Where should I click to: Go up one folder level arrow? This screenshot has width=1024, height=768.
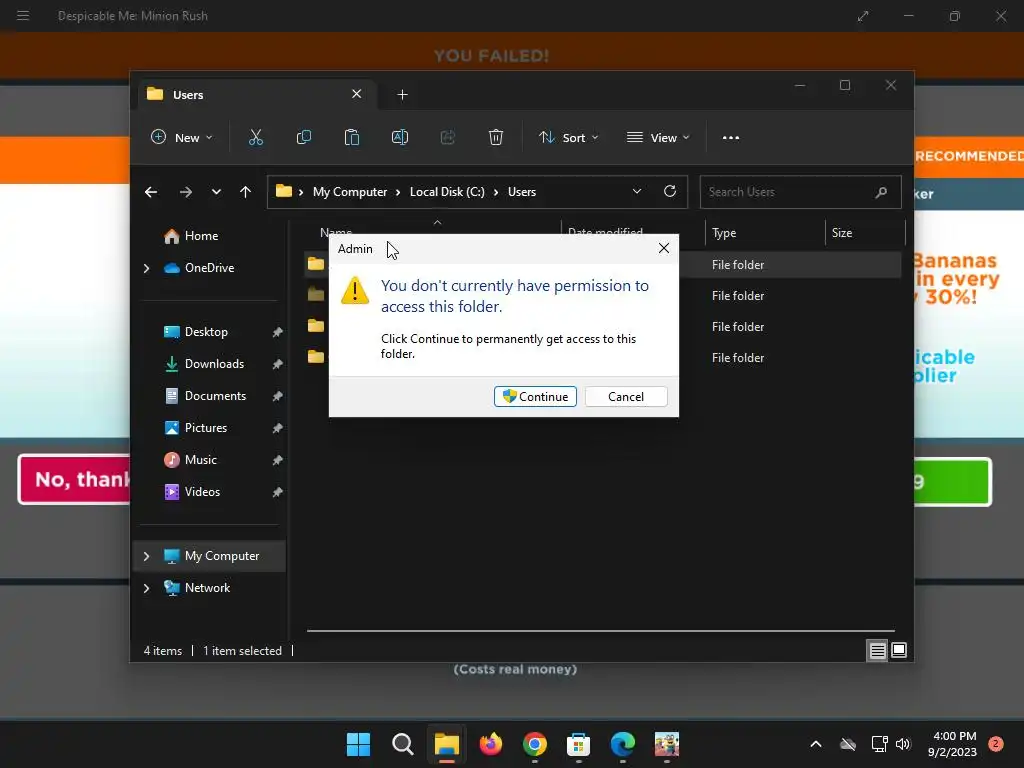point(246,192)
